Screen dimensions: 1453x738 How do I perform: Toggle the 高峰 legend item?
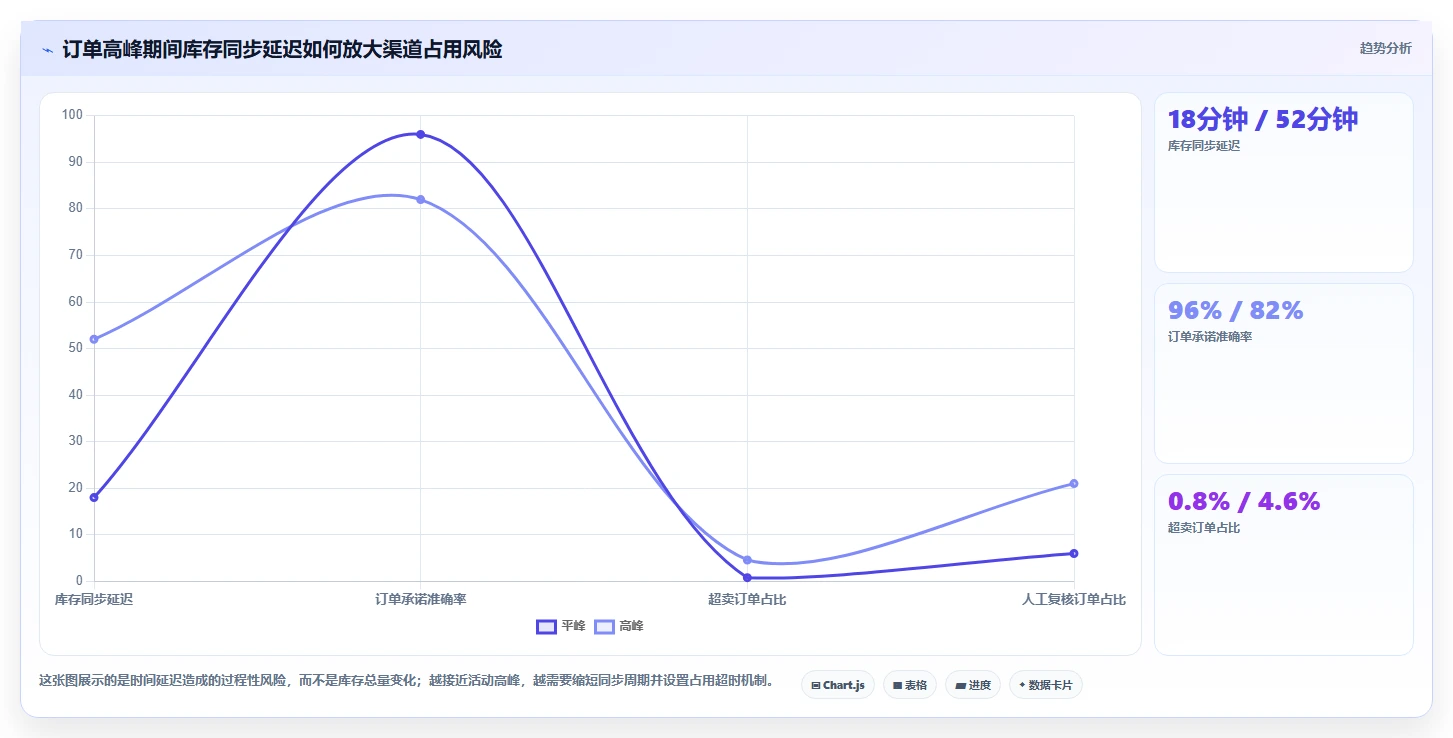pyautogui.click(x=619, y=626)
